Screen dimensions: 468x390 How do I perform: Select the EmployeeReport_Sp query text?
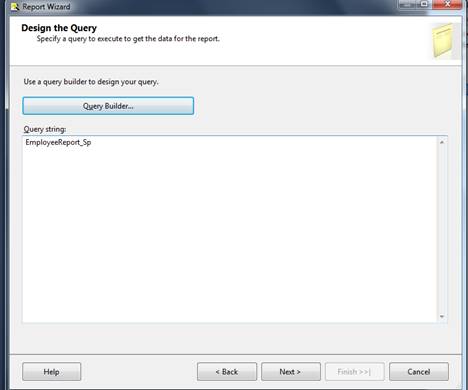(58, 142)
